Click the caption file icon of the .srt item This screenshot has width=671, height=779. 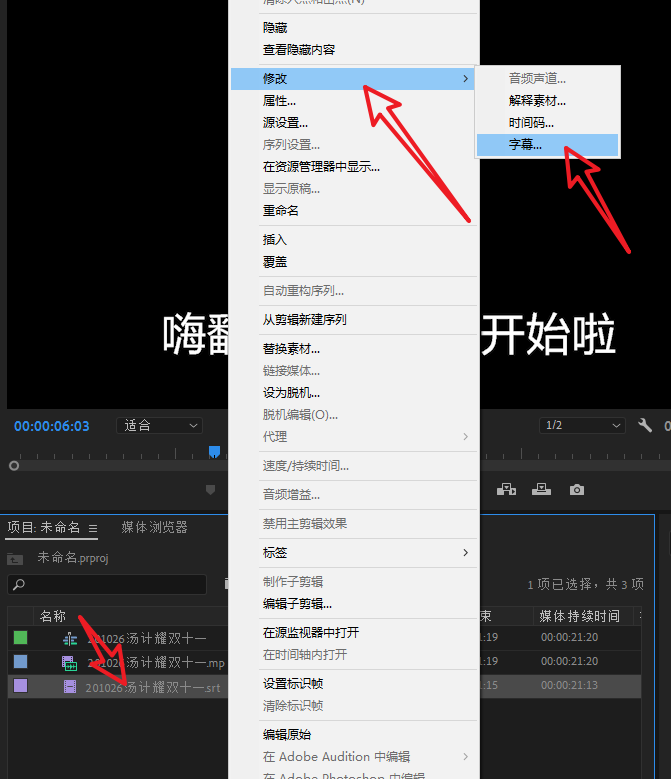point(70,687)
